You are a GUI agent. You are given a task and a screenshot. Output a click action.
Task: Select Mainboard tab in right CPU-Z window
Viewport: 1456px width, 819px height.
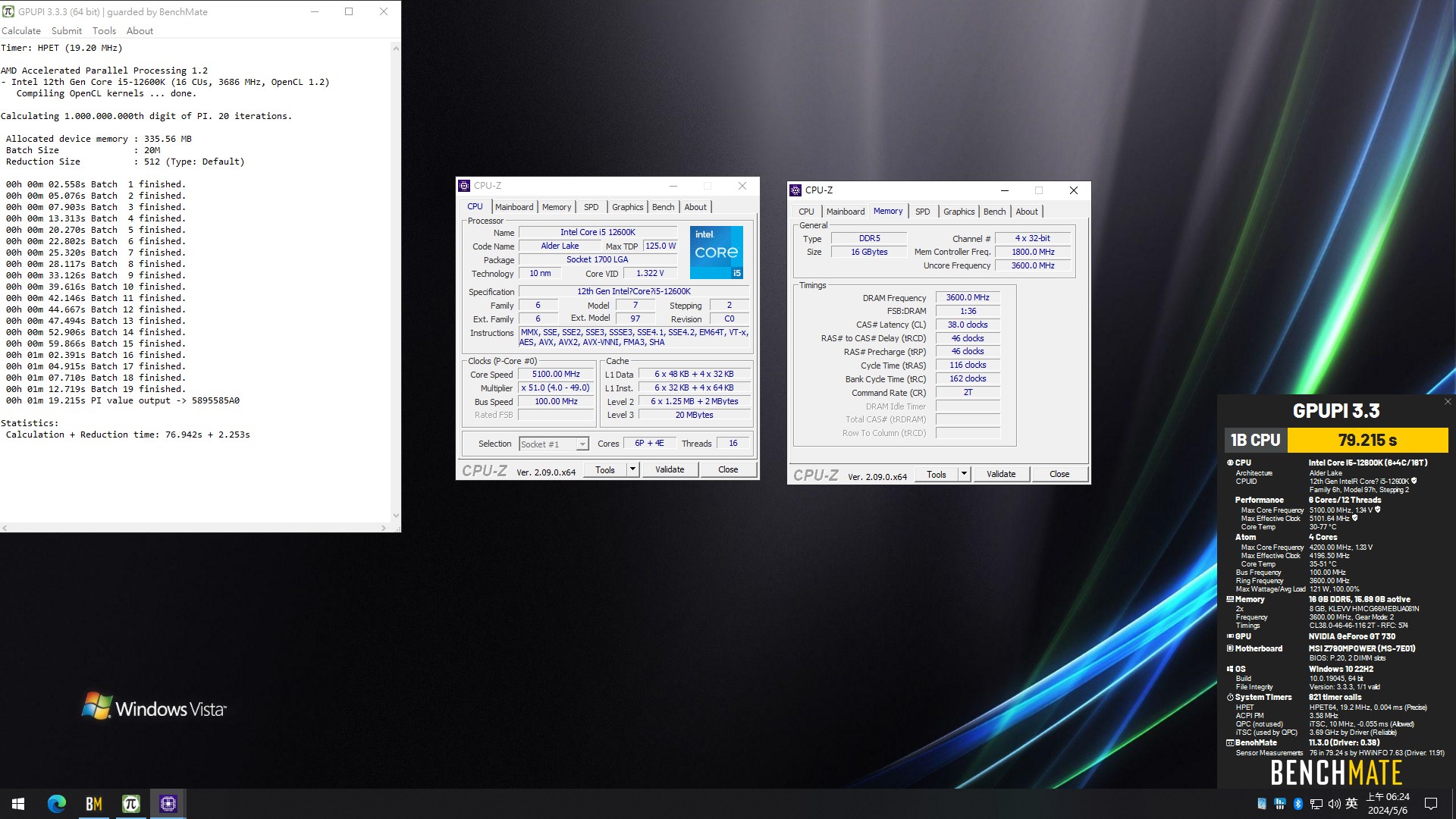[x=846, y=212]
